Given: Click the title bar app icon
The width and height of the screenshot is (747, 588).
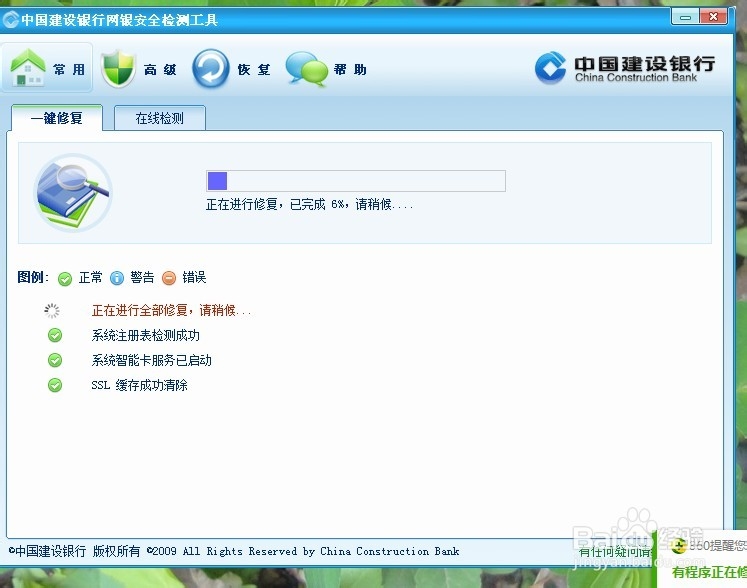Looking at the screenshot, I should [10, 20].
